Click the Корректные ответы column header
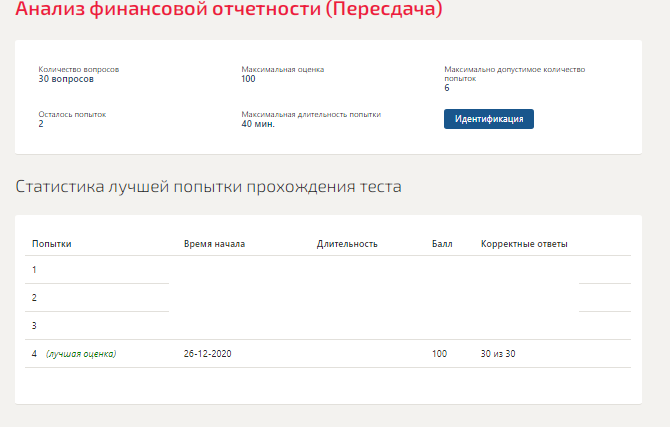 [x=524, y=244]
